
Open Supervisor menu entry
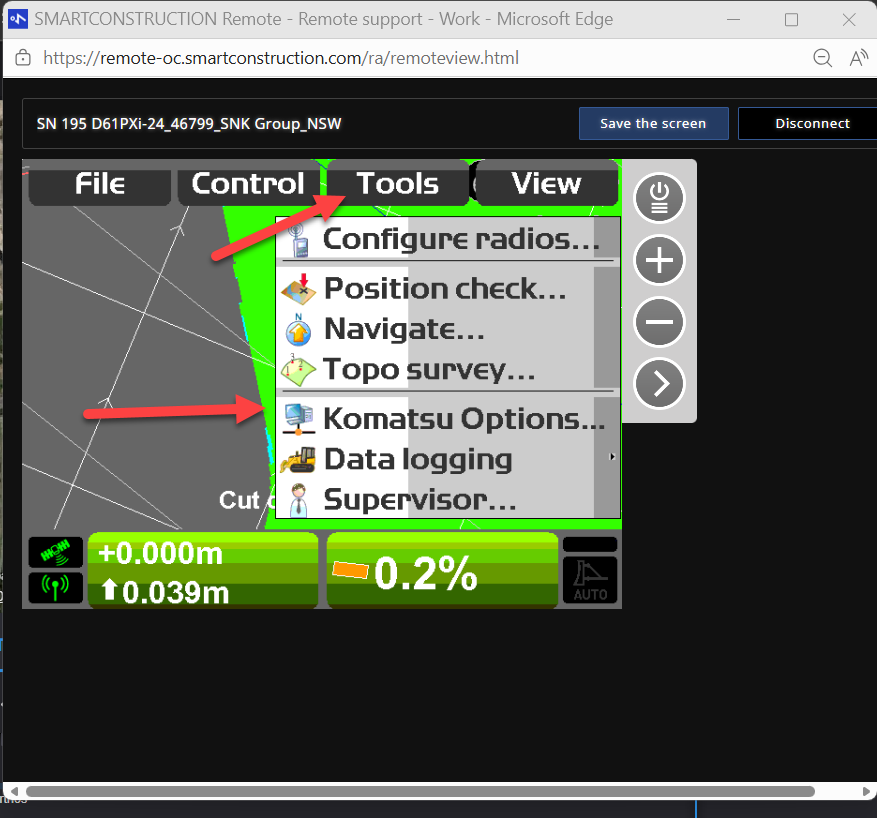tap(448, 499)
